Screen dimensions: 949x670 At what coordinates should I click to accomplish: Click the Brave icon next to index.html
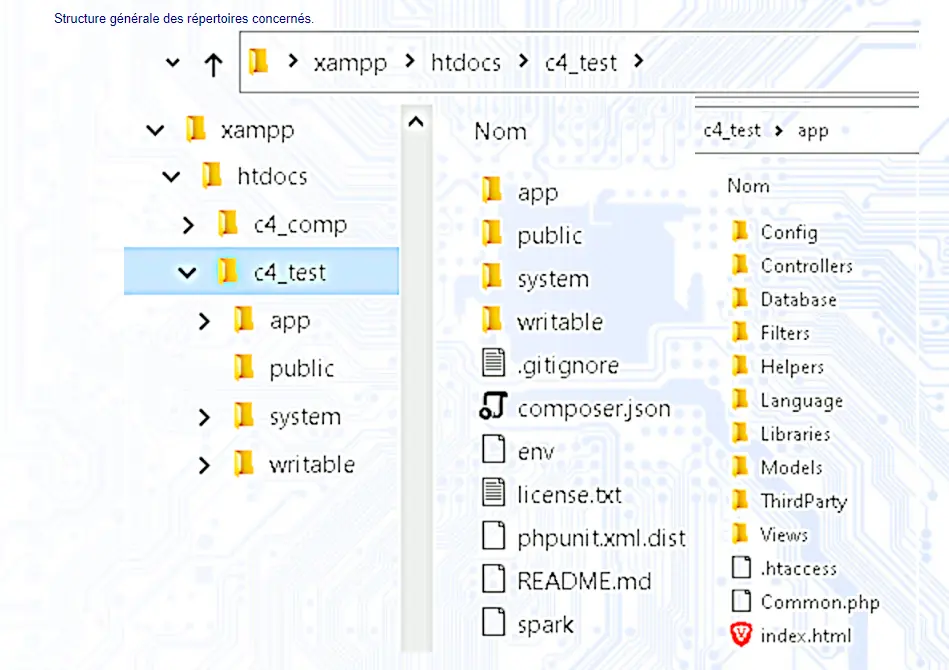(x=741, y=634)
